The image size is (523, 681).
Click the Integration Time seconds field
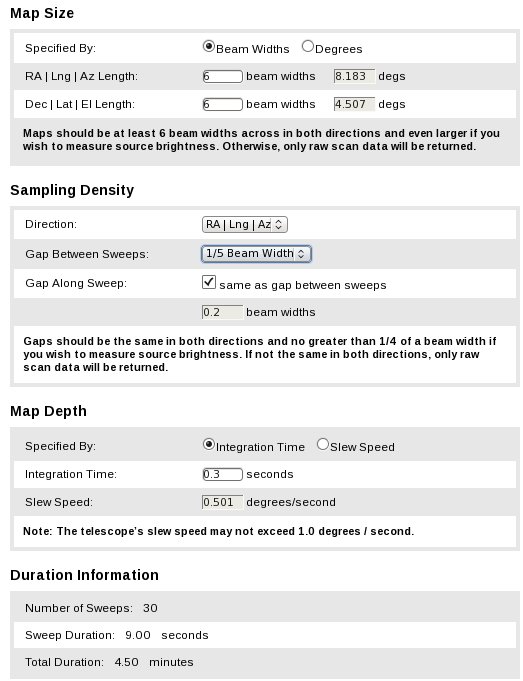(222, 474)
